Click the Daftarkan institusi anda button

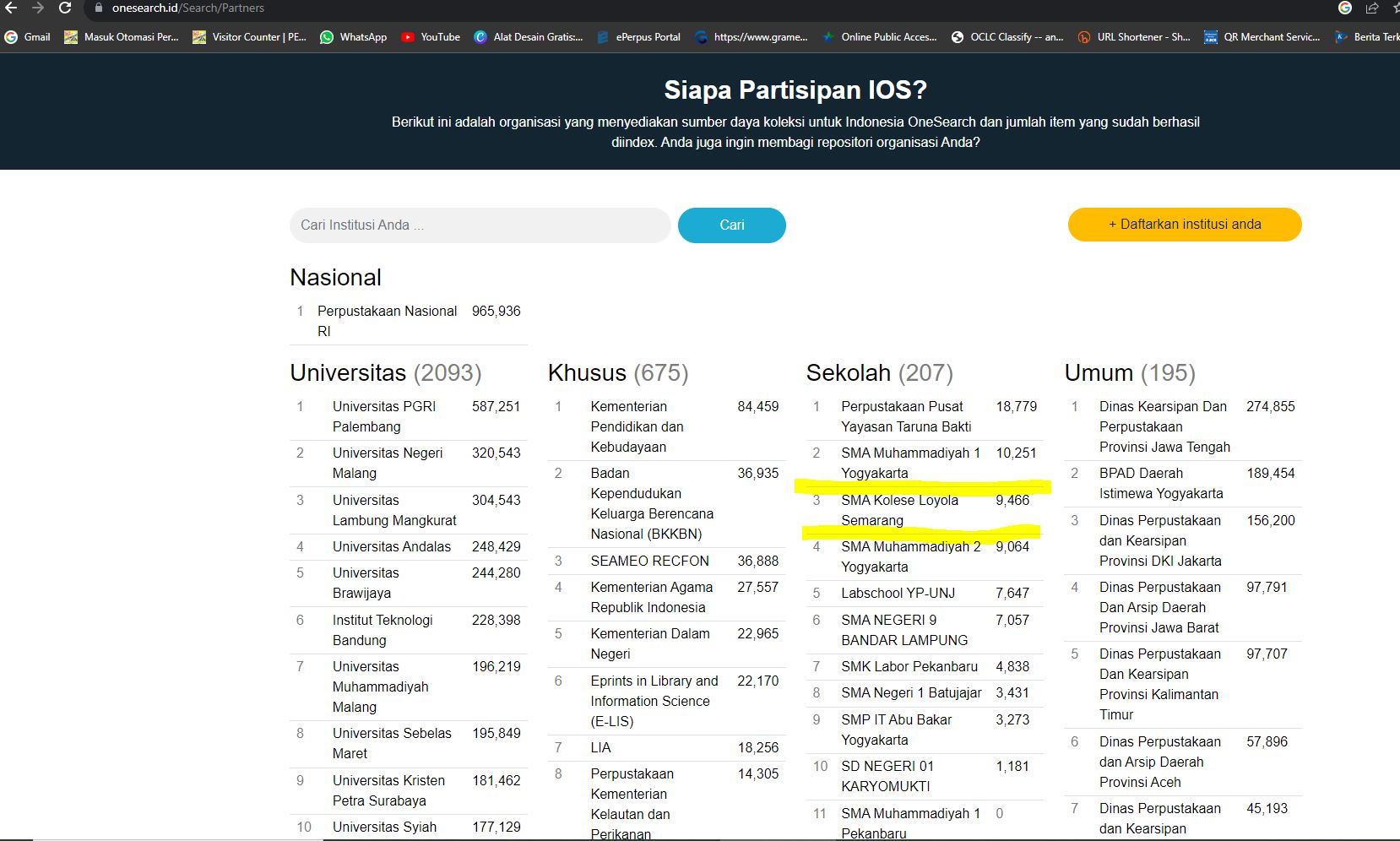coord(1184,225)
